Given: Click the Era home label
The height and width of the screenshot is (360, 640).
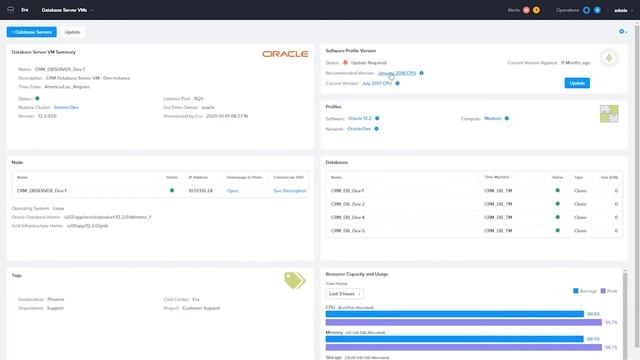Looking at the screenshot, I should (25, 10).
